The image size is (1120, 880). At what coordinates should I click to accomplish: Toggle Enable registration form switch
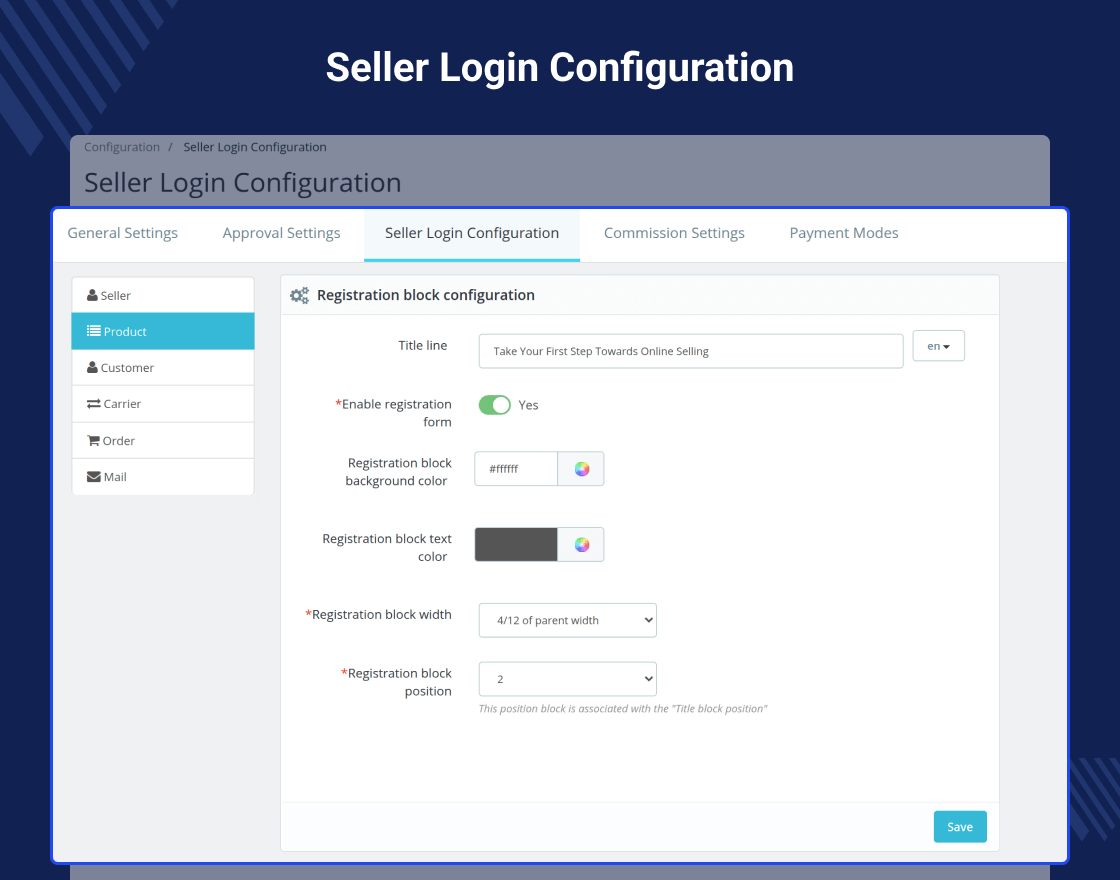494,405
